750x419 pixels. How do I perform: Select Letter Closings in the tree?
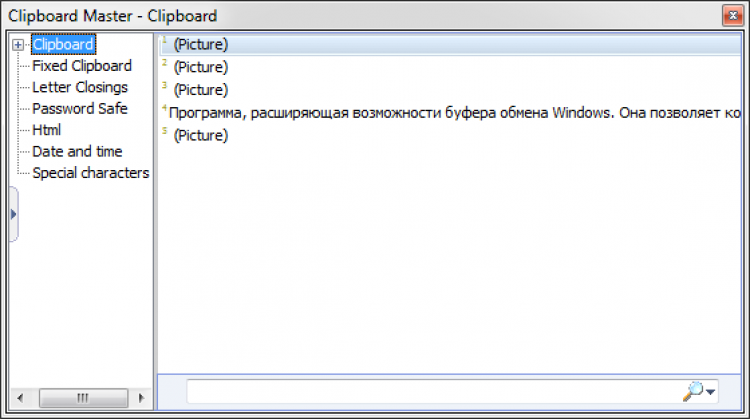(x=80, y=87)
